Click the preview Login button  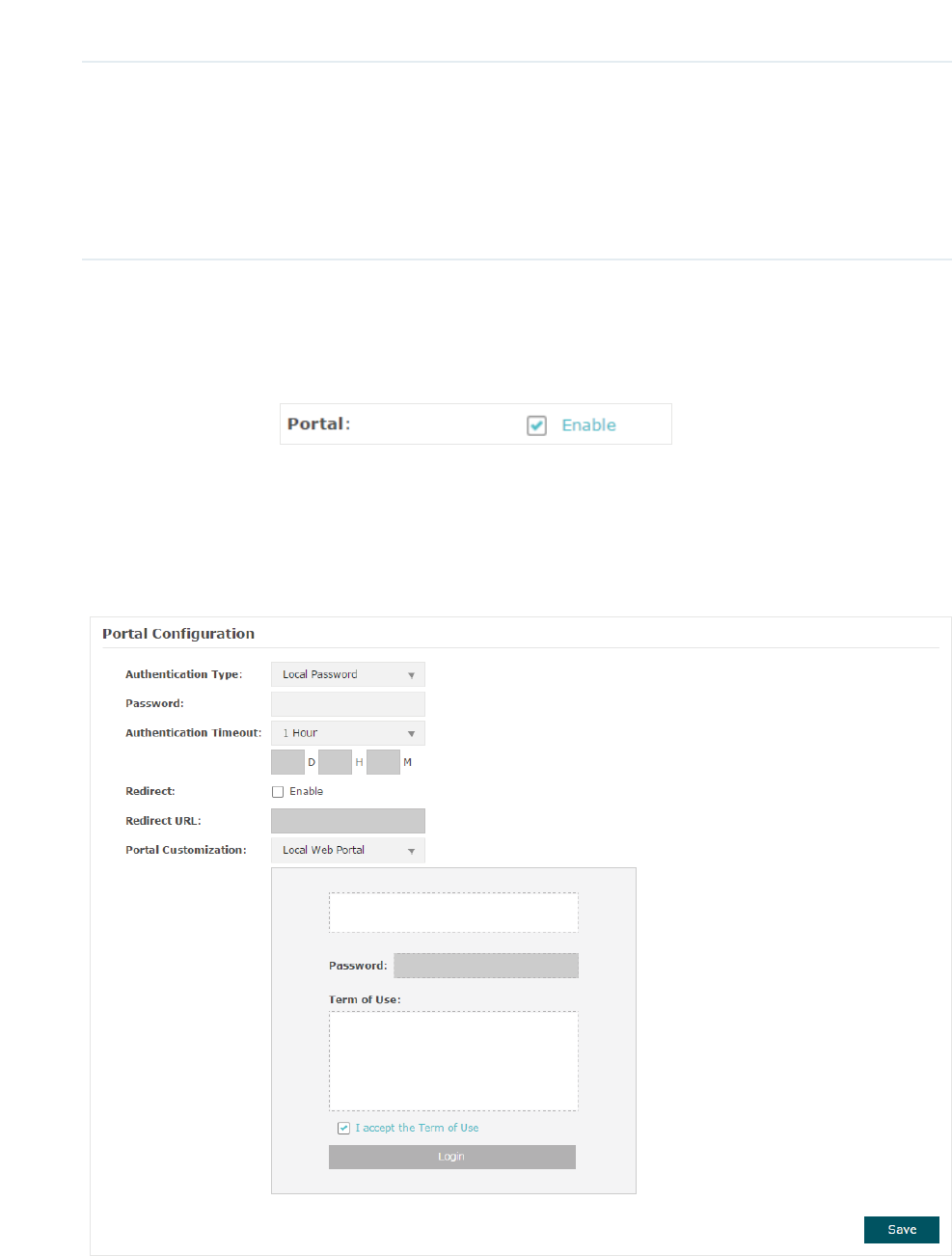pos(452,1157)
